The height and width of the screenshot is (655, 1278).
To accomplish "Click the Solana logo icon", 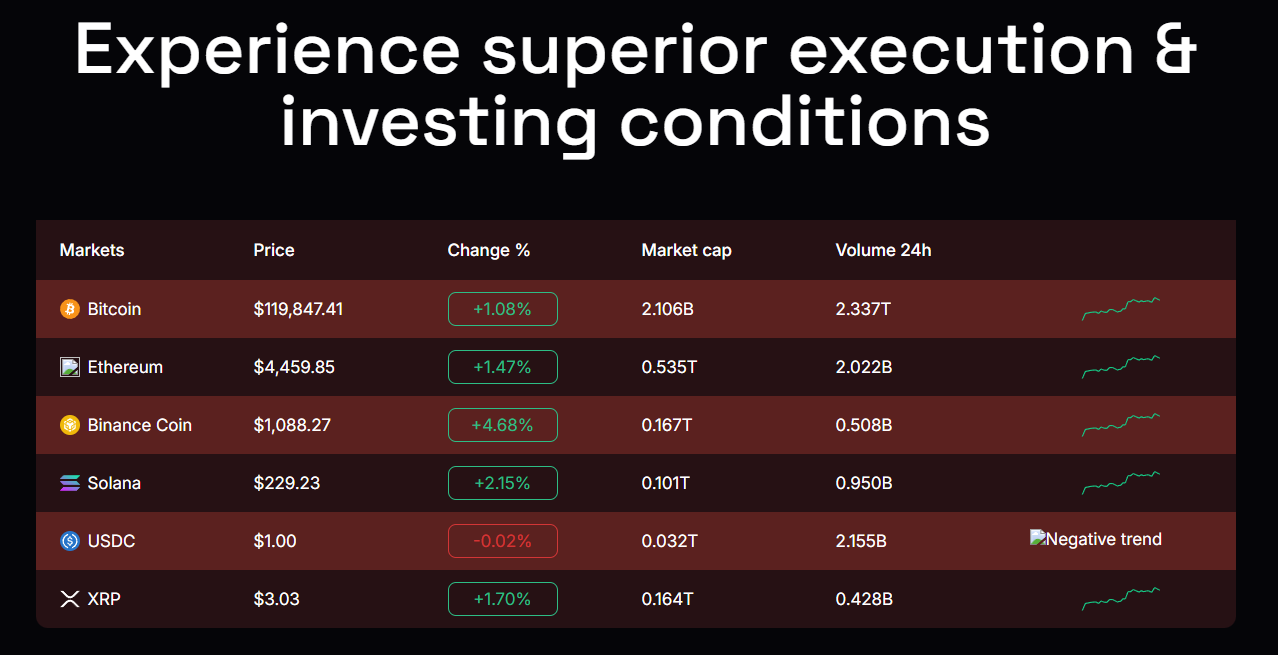I will coord(69,483).
